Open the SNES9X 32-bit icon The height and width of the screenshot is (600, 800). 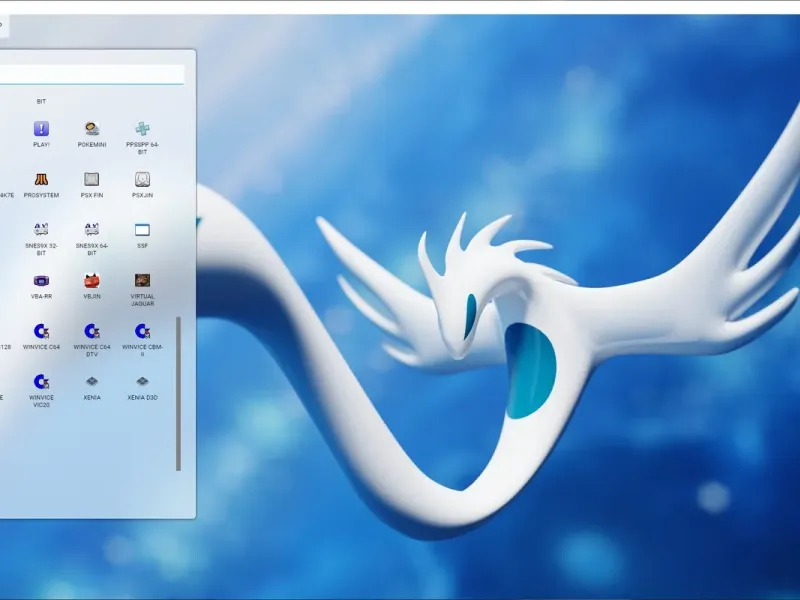[41, 230]
